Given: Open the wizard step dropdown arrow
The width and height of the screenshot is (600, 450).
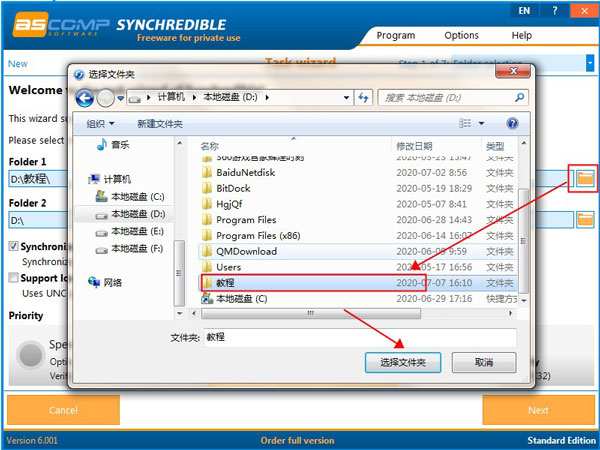Looking at the screenshot, I should 590,63.
